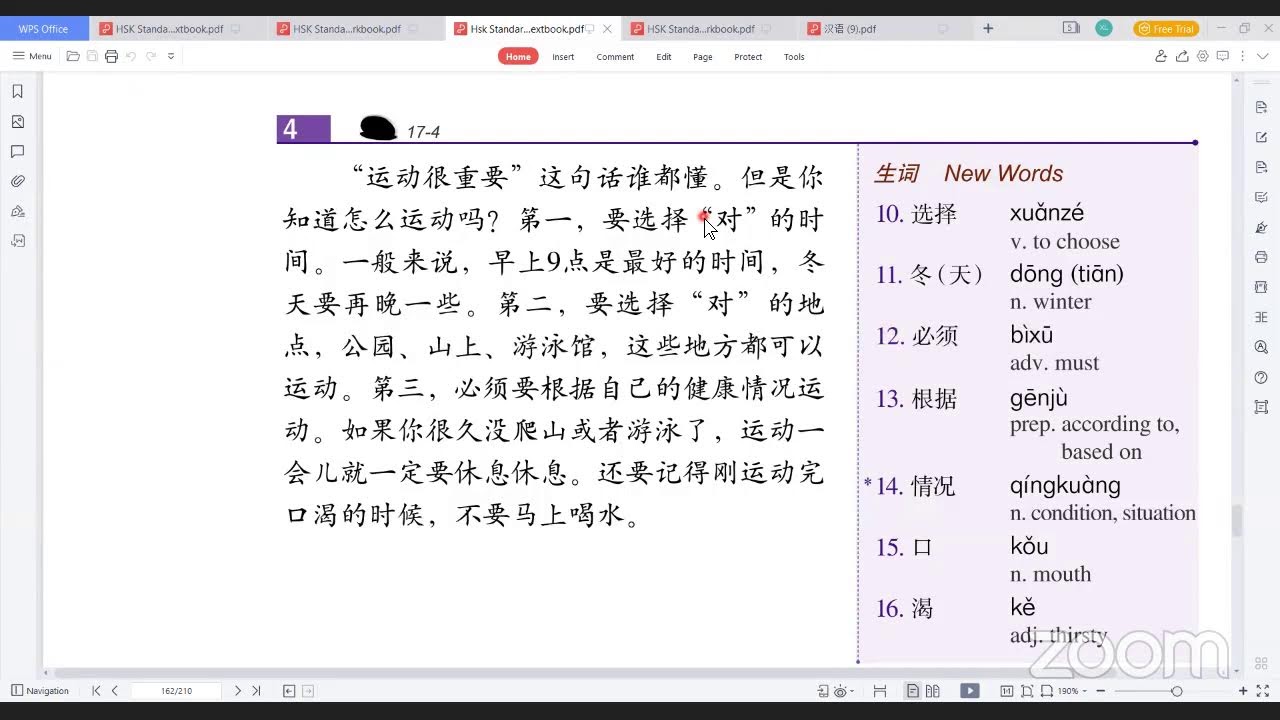Click the page number field 162/210
This screenshot has width=1280, height=720.
(x=176, y=690)
